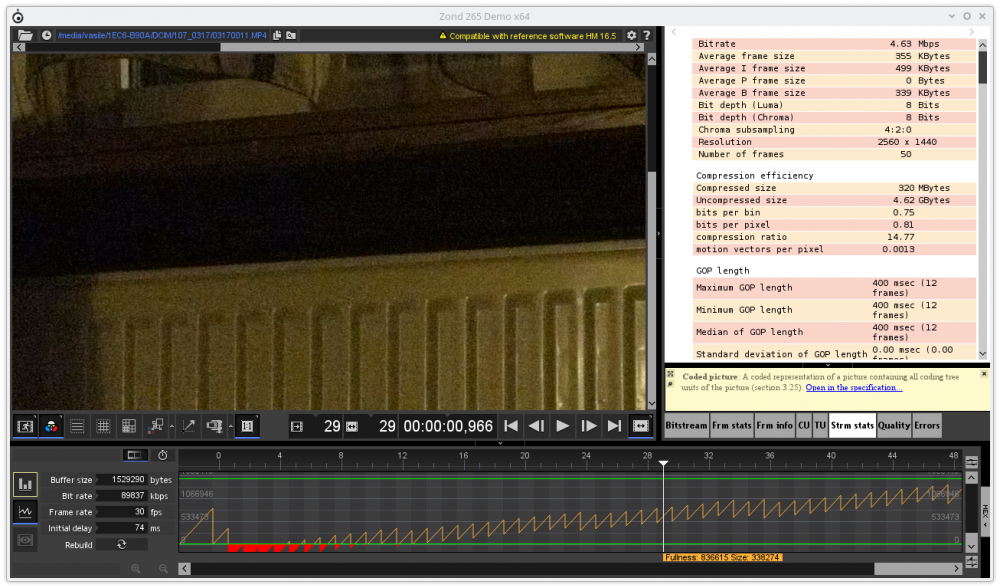Toggle the color channels overlay button
This screenshot has width=1000, height=588.
50,426
